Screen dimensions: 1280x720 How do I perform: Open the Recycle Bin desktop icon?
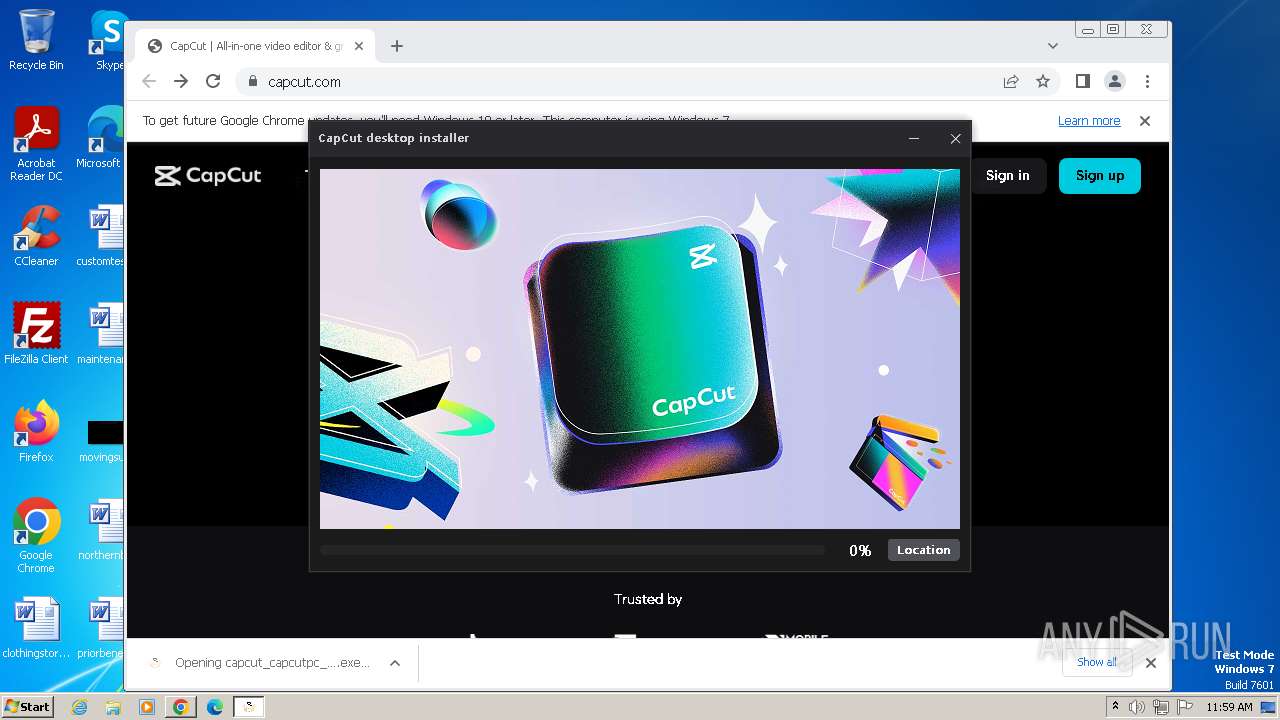point(36,40)
